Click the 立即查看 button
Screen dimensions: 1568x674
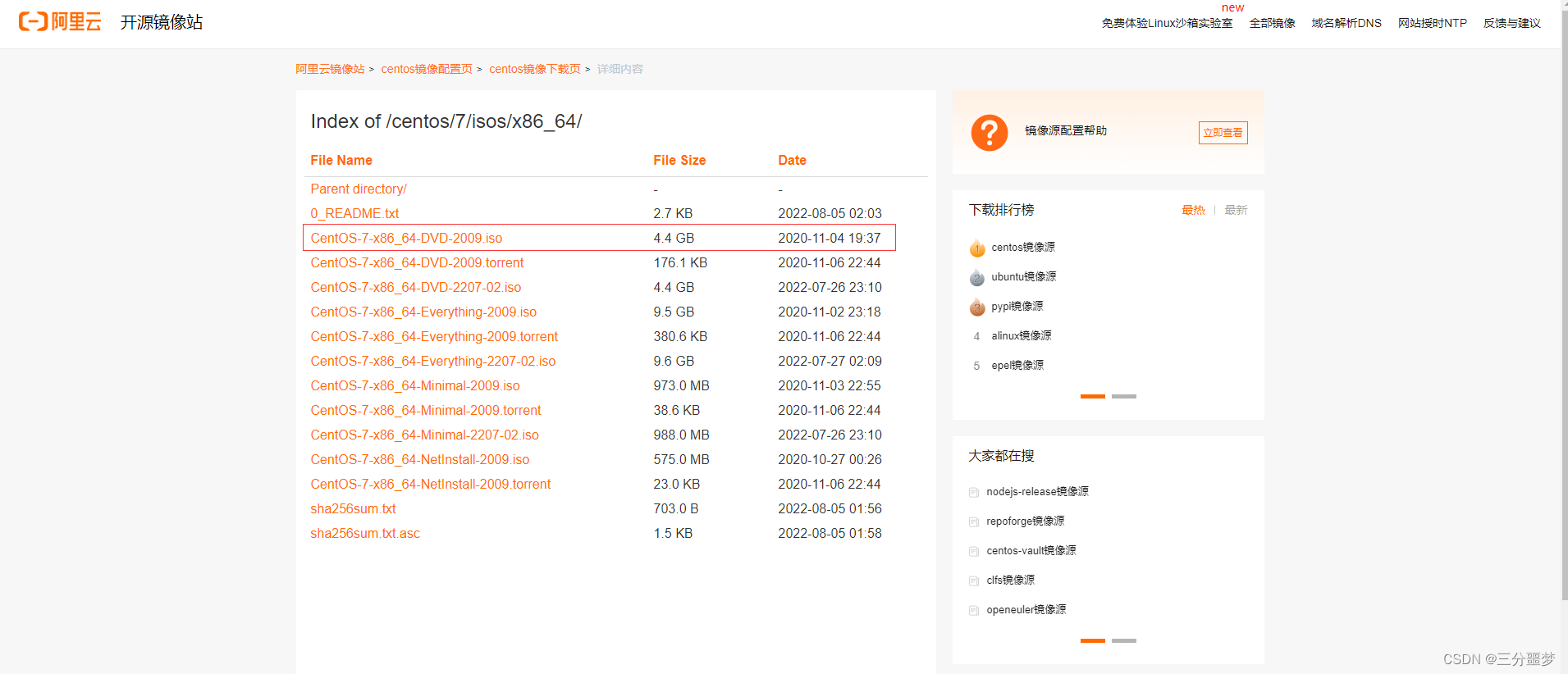[x=1223, y=133]
